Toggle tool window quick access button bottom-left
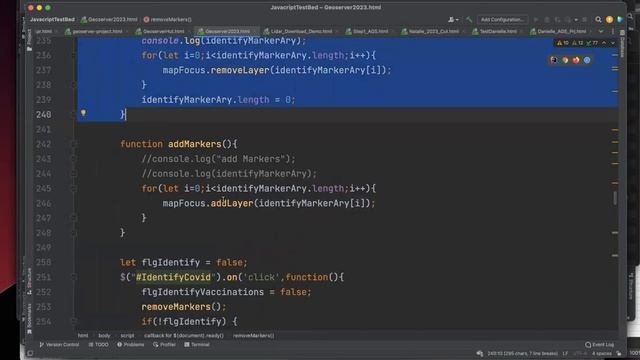Screen dimensions: 640x360 coord(30,353)
